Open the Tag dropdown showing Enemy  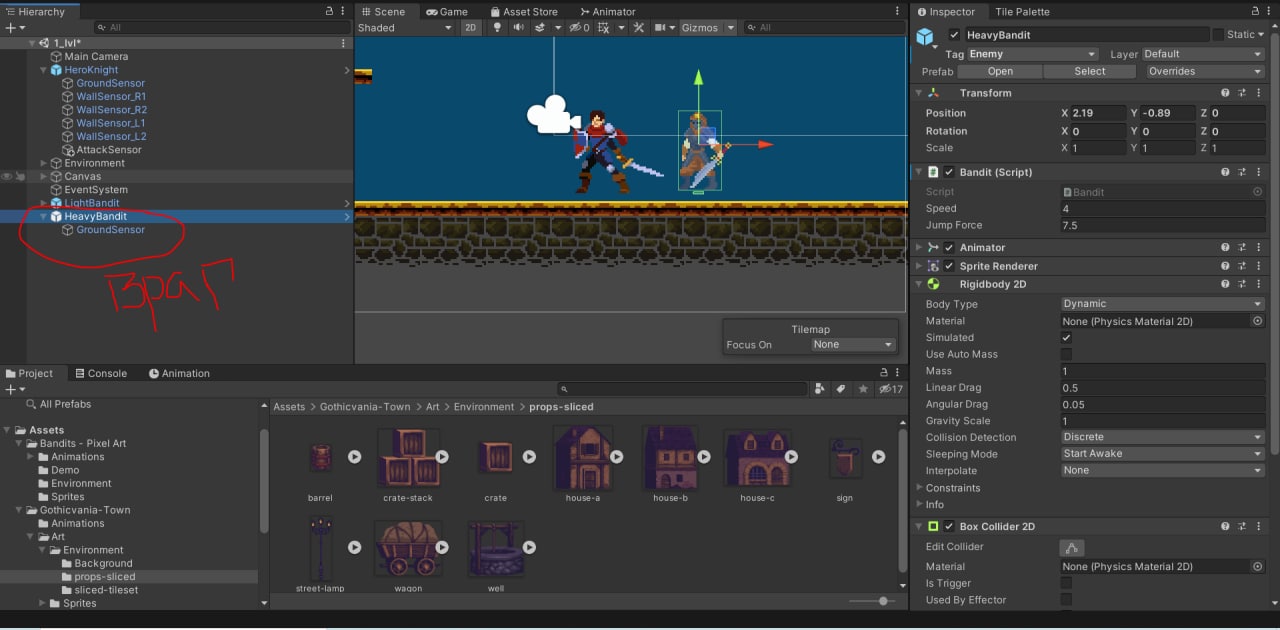click(1033, 54)
